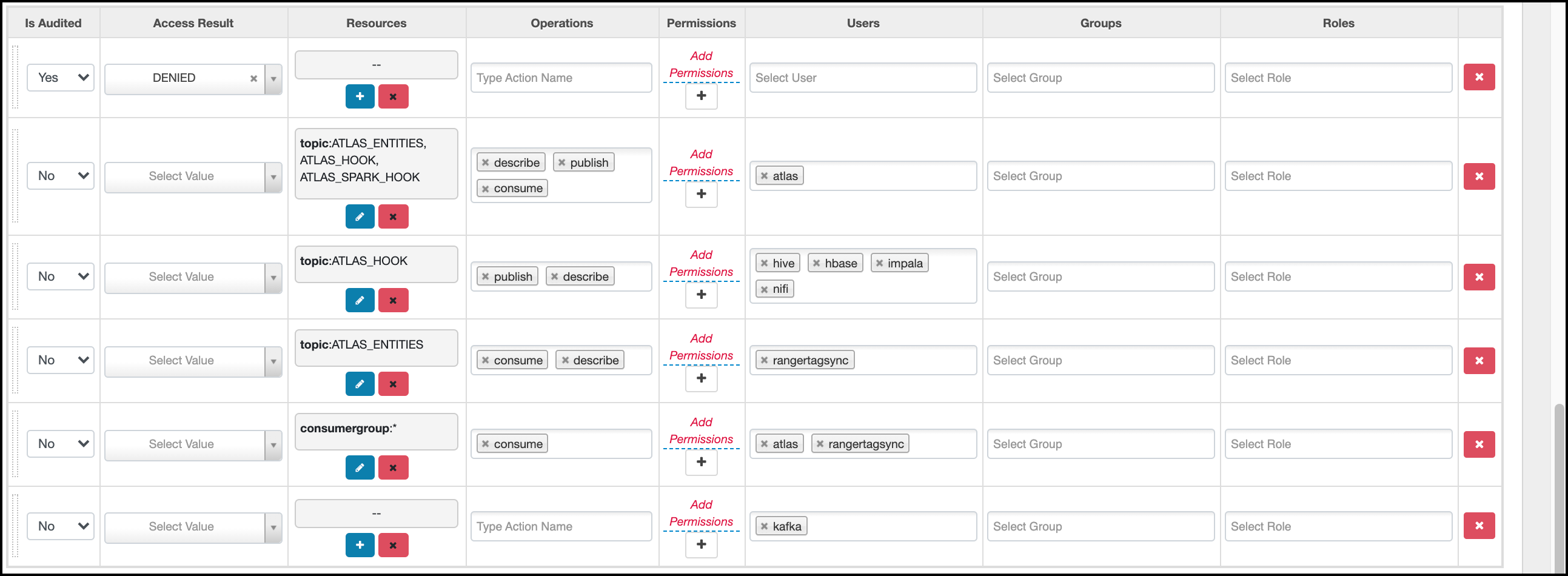Delete the consumergroup:* audit filter row
The width and height of the screenshot is (1568, 576).
pos(1478,444)
